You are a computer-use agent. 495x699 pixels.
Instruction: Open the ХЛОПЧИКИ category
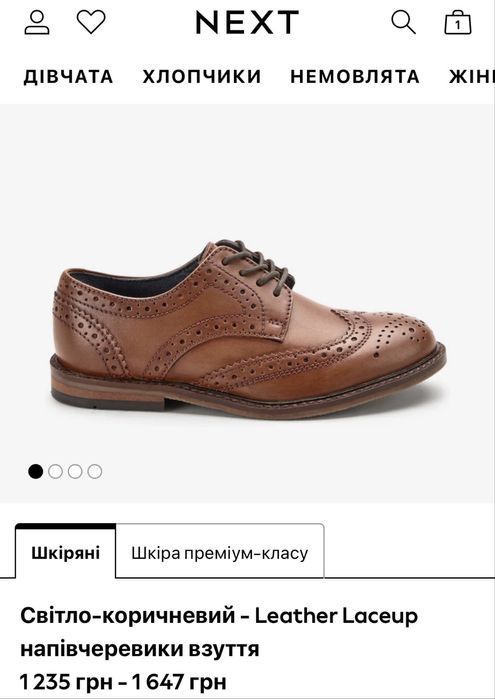[202, 76]
